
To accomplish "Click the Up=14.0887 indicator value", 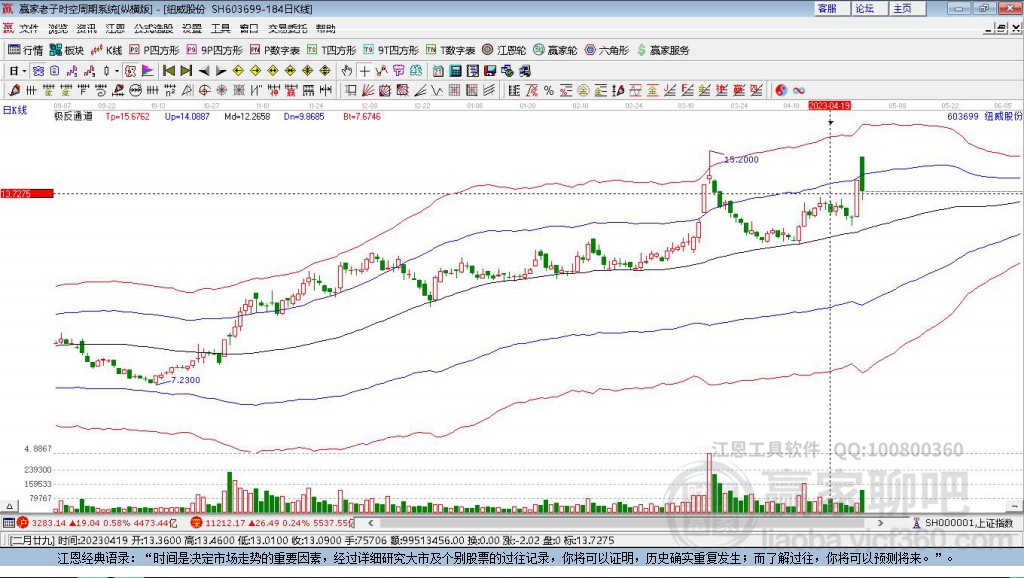I will tap(187, 116).
